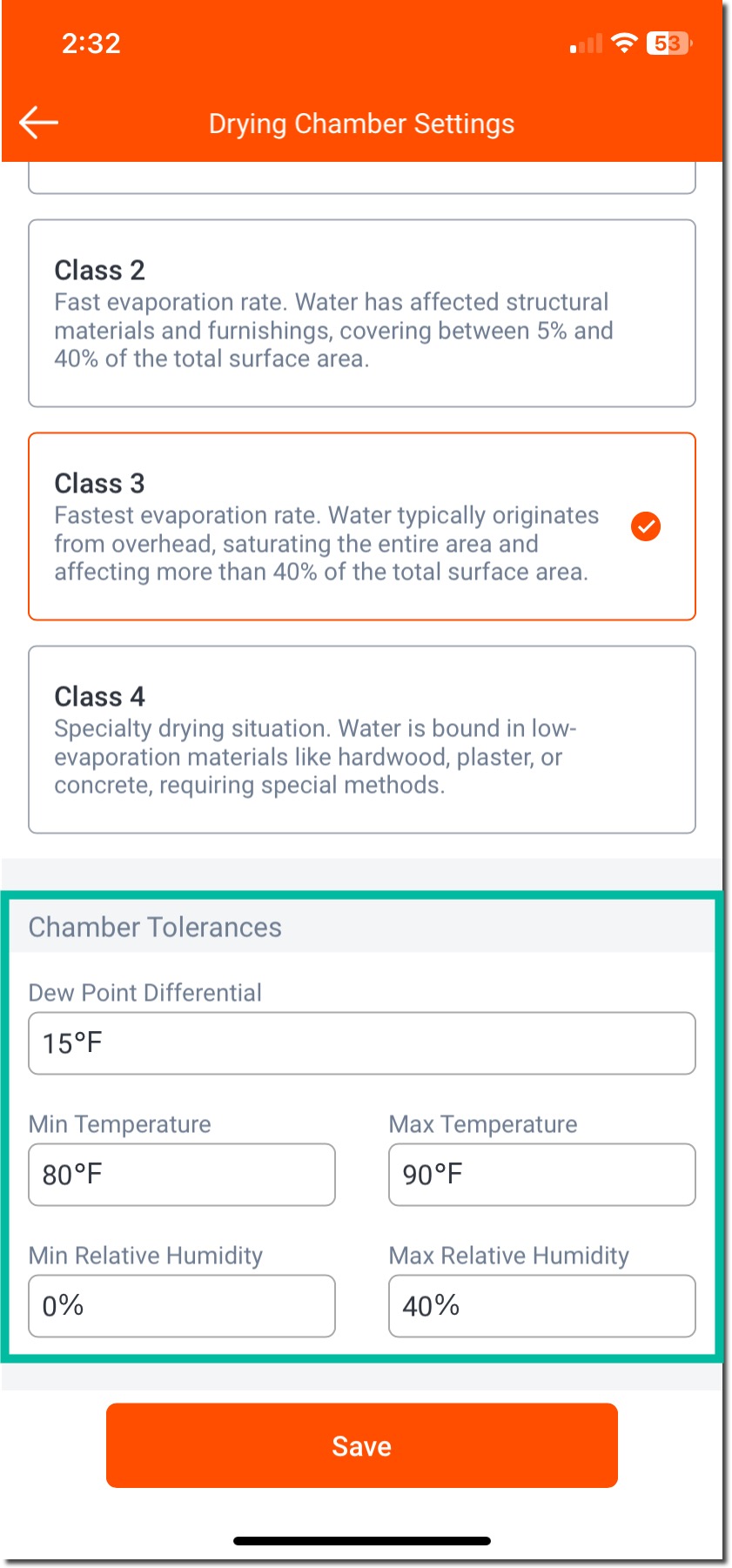Image resolution: width=732 pixels, height=1568 pixels.
Task: Click the cellular signal bars icon
Action: tap(586, 44)
